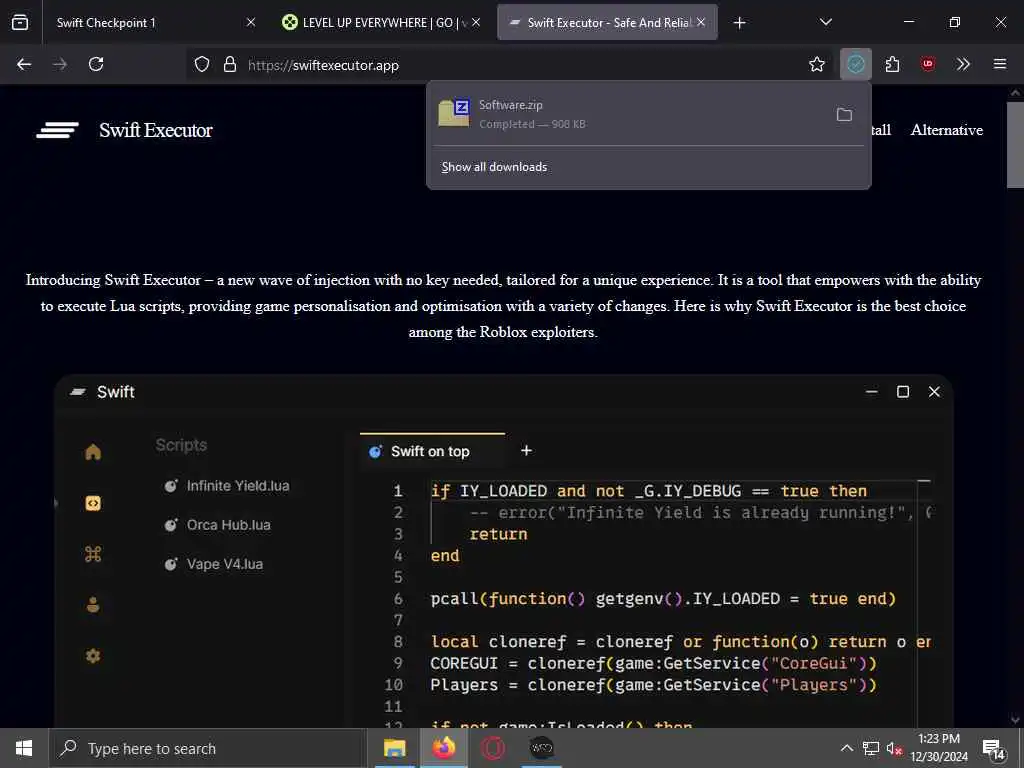1024x768 pixels.
Task: Open the Swift user profile icon
Action: click(x=93, y=605)
